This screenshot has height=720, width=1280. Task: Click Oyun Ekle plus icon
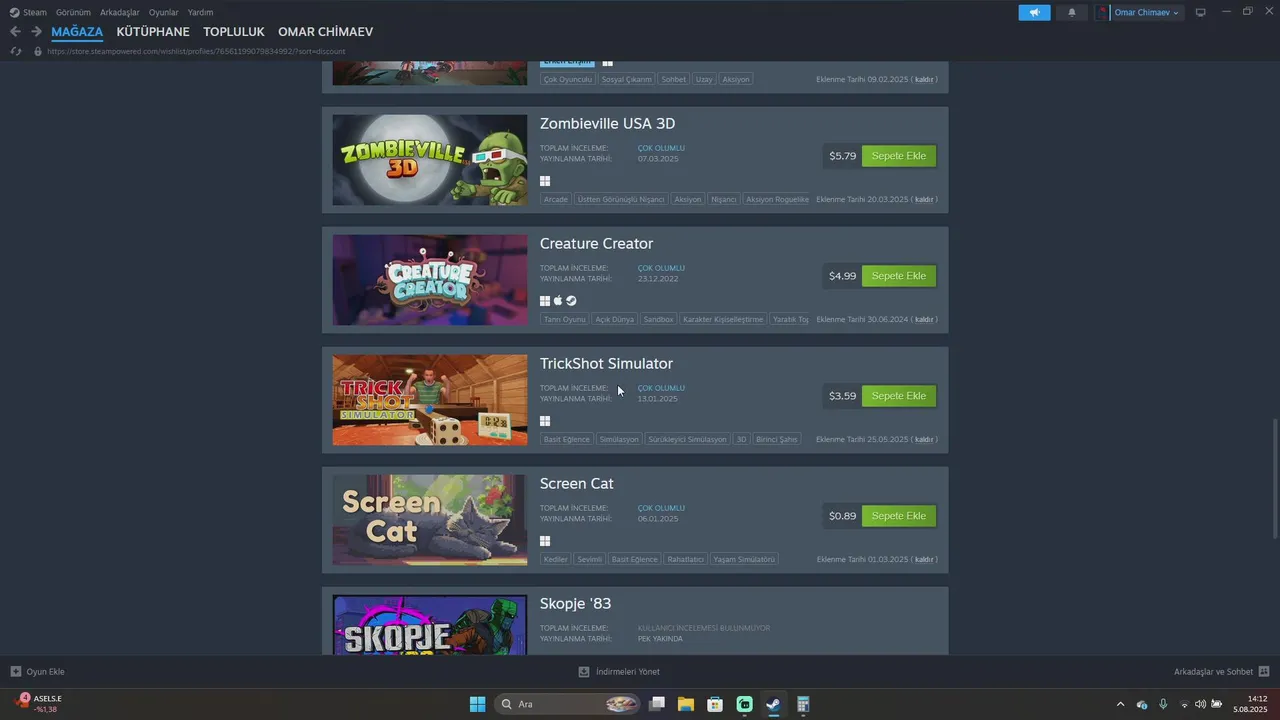16,672
